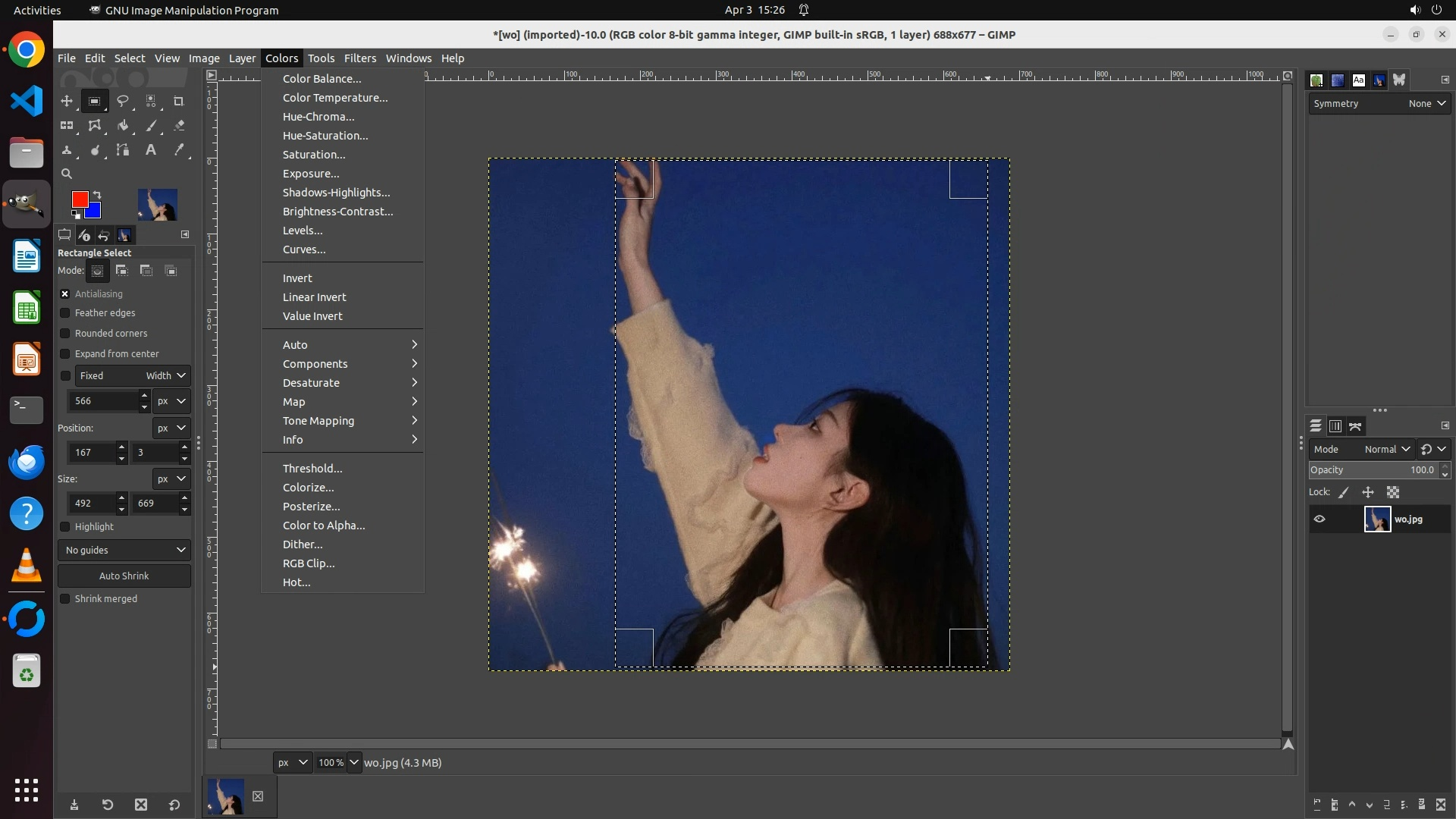Select the Free Select lasso tool
The width and height of the screenshot is (1456, 819).
(x=122, y=101)
